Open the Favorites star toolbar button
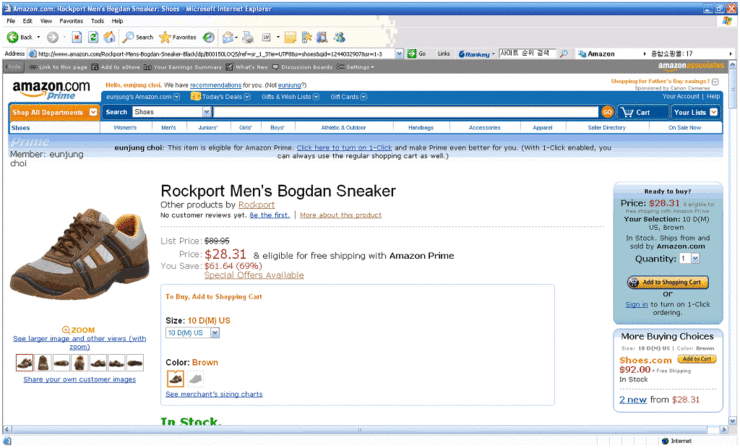 (x=177, y=37)
